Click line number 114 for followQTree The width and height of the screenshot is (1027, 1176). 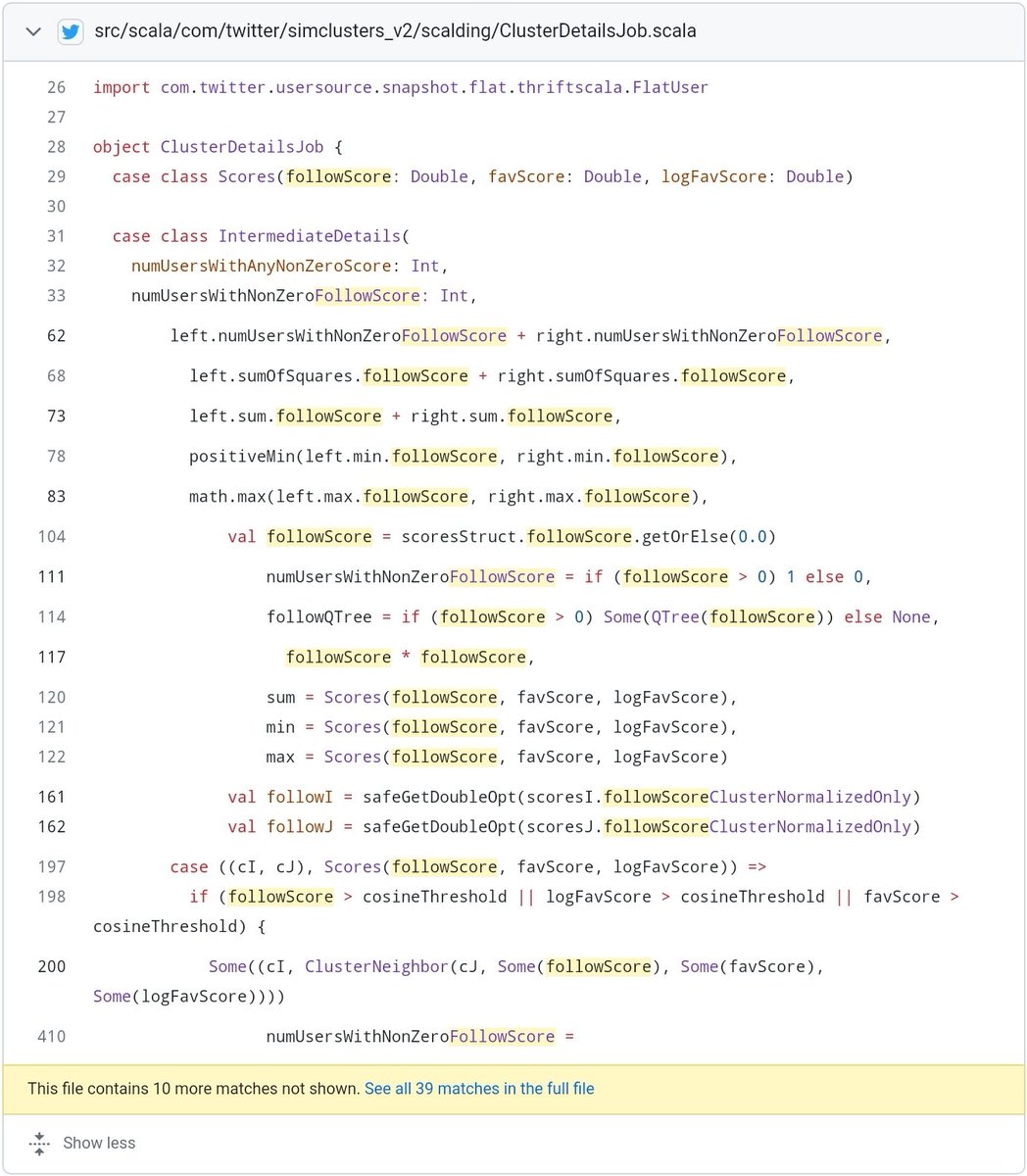(x=52, y=616)
